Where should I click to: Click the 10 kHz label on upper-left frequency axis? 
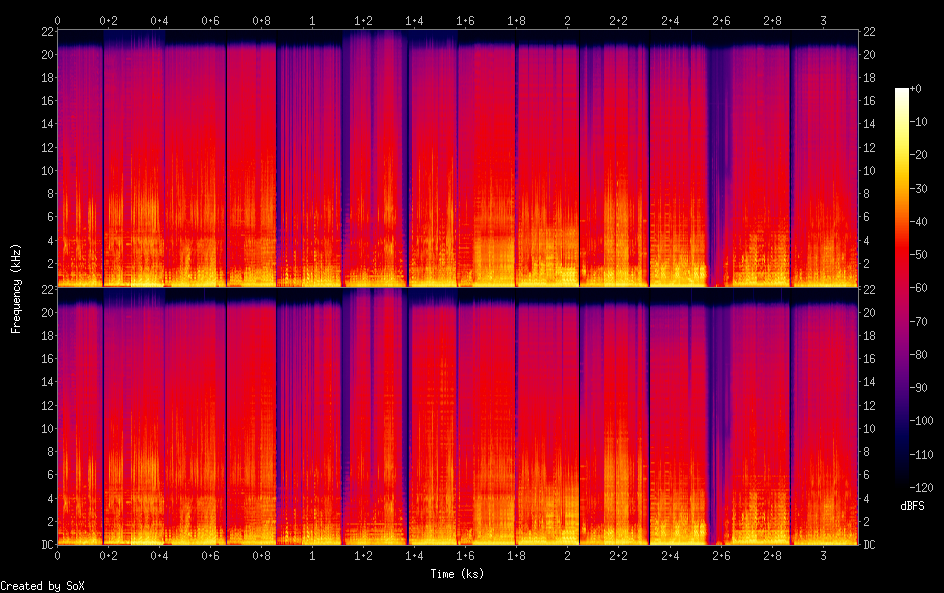[x=45, y=170]
